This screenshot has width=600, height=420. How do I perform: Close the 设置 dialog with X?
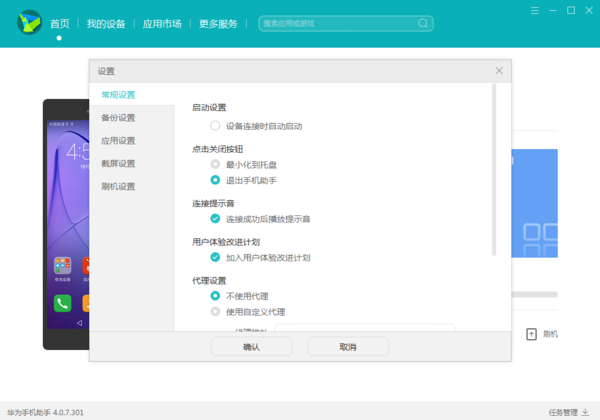(x=499, y=71)
